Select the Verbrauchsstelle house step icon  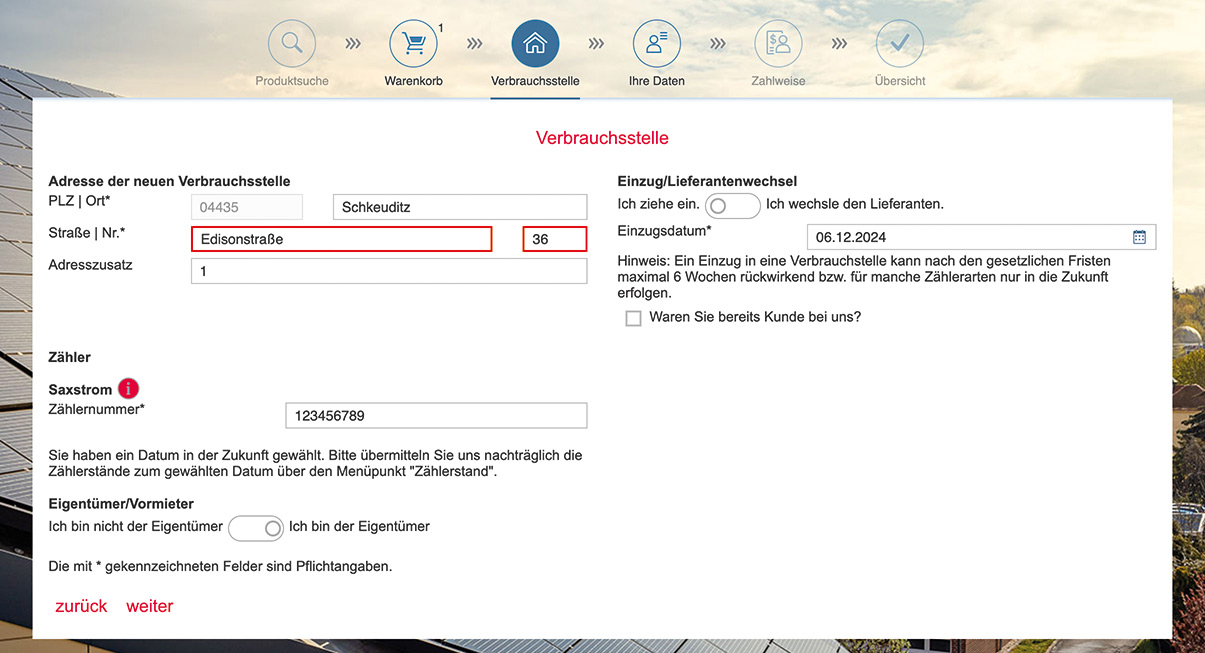(535, 44)
